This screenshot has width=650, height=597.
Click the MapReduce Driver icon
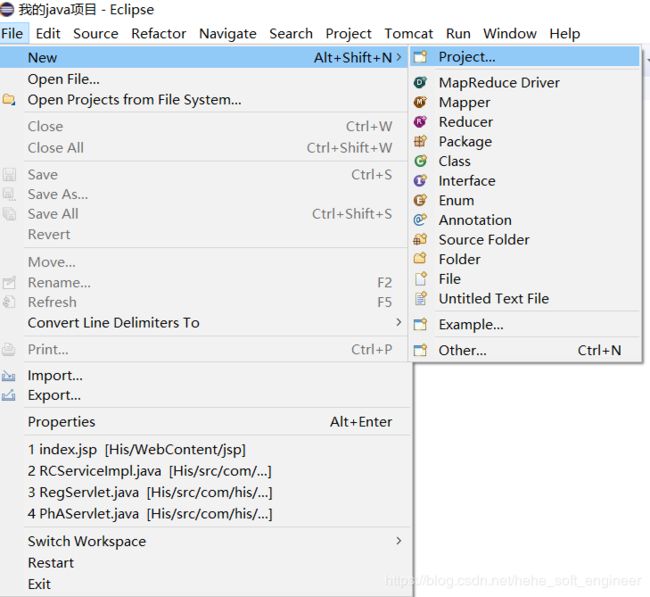(x=420, y=83)
